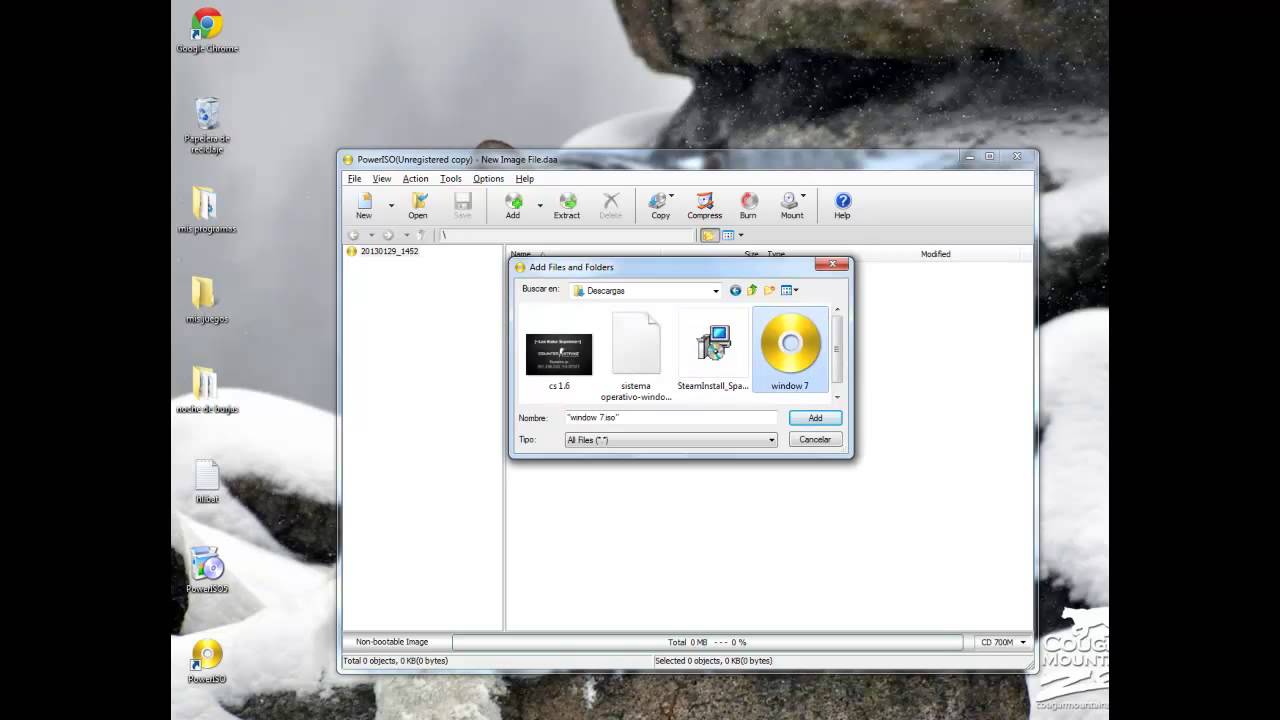The height and width of the screenshot is (720, 1280).
Task: Click the New toolbar icon in PowerISO
Action: [x=364, y=206]
